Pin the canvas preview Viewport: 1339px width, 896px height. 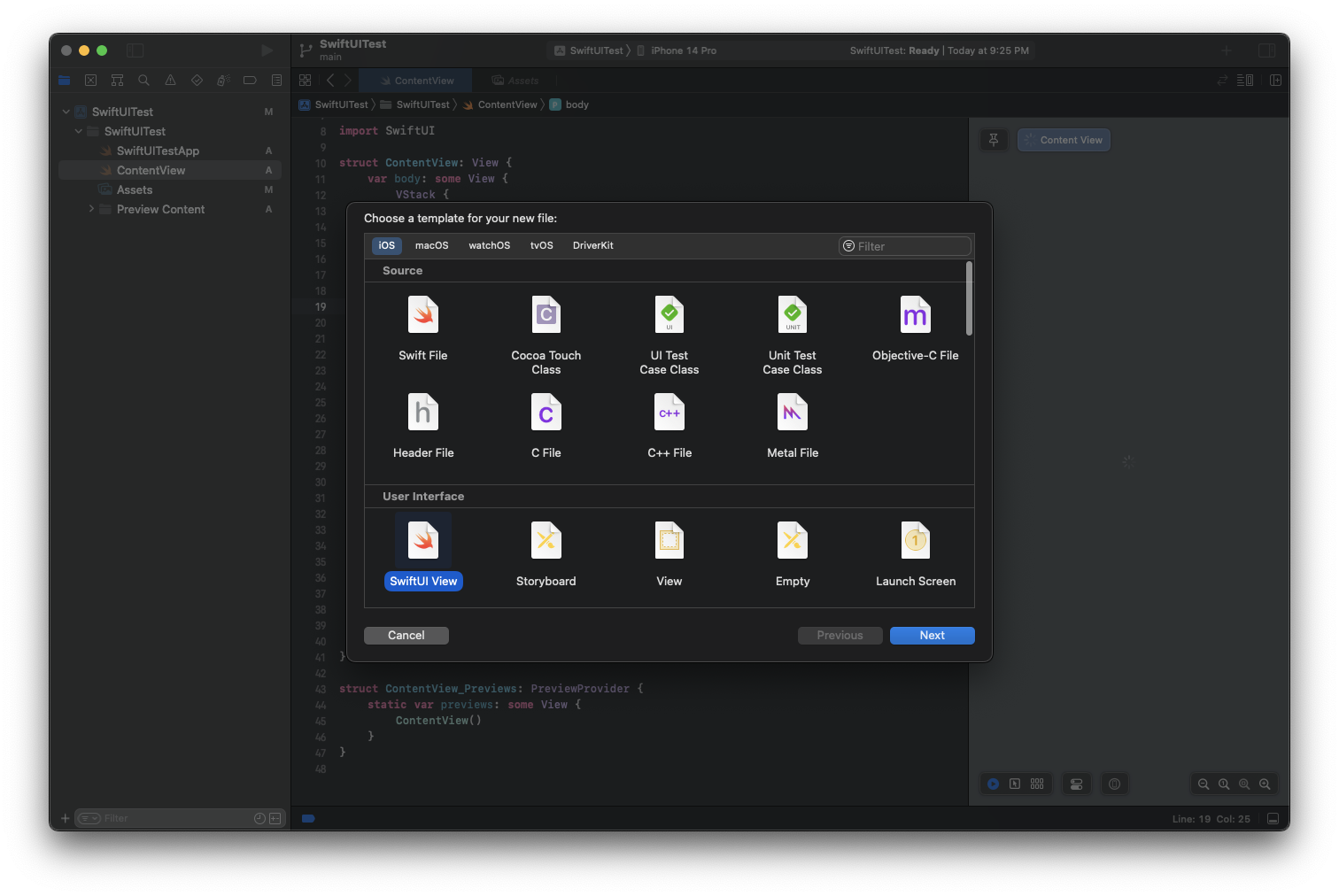pos(994,140)
